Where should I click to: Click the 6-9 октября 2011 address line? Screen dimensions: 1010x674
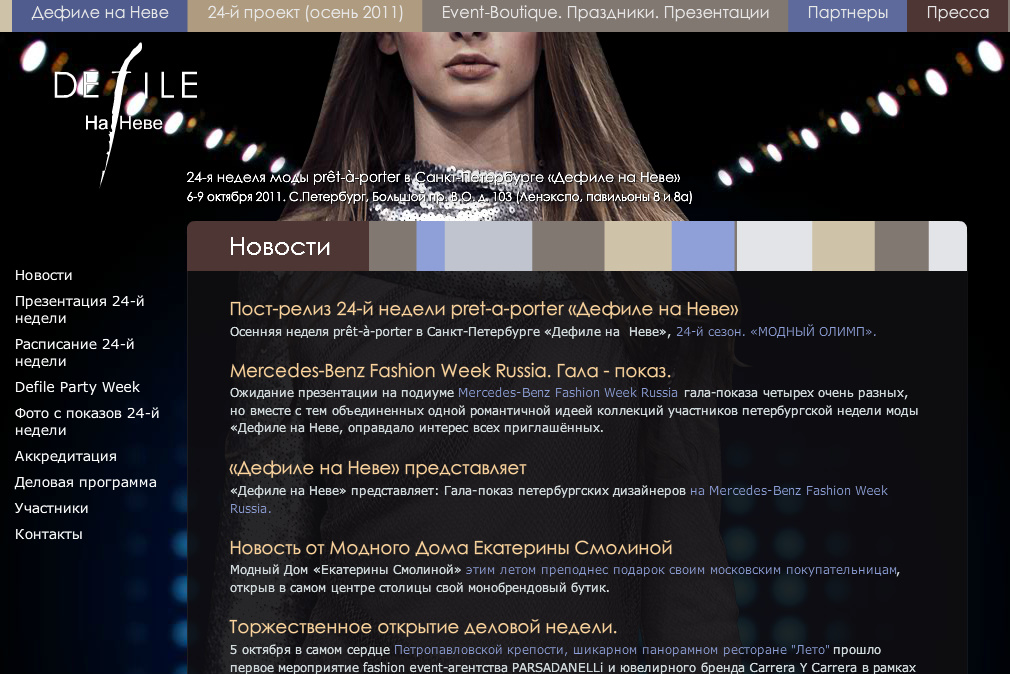pyautogui.click(x=439, y=197)
